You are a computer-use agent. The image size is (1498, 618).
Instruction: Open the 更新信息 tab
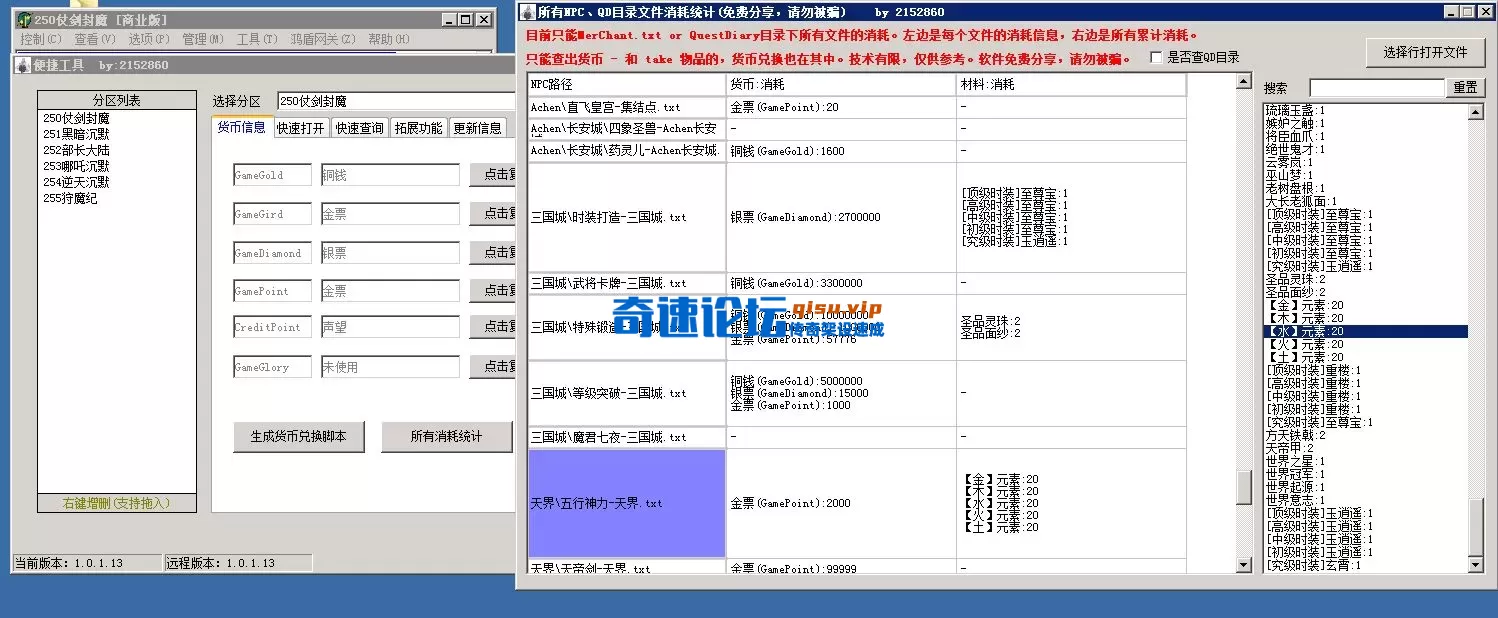pos(477,127)
